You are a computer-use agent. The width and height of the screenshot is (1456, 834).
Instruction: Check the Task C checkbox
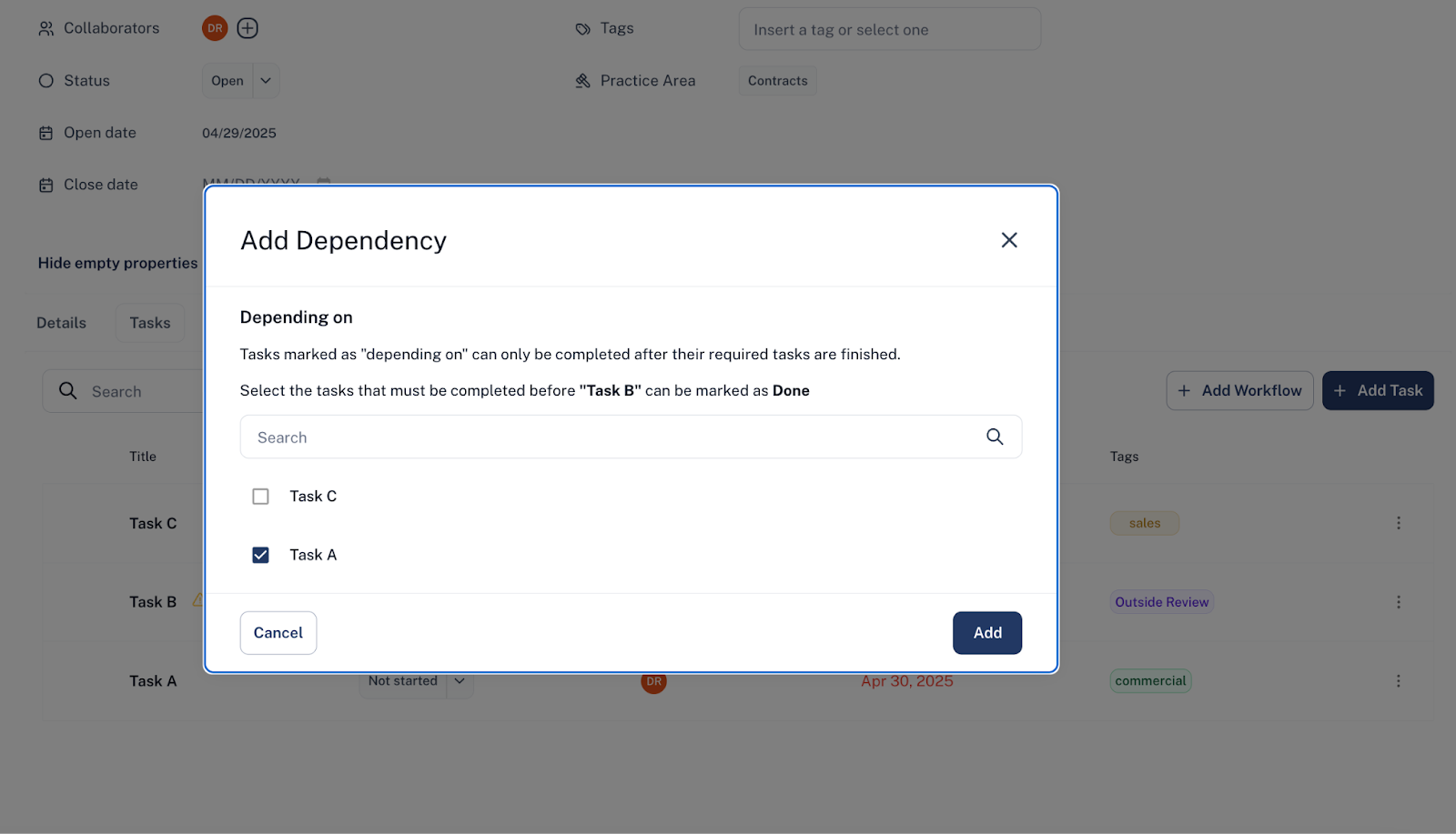pyautogui.click(x=260, y=497)
